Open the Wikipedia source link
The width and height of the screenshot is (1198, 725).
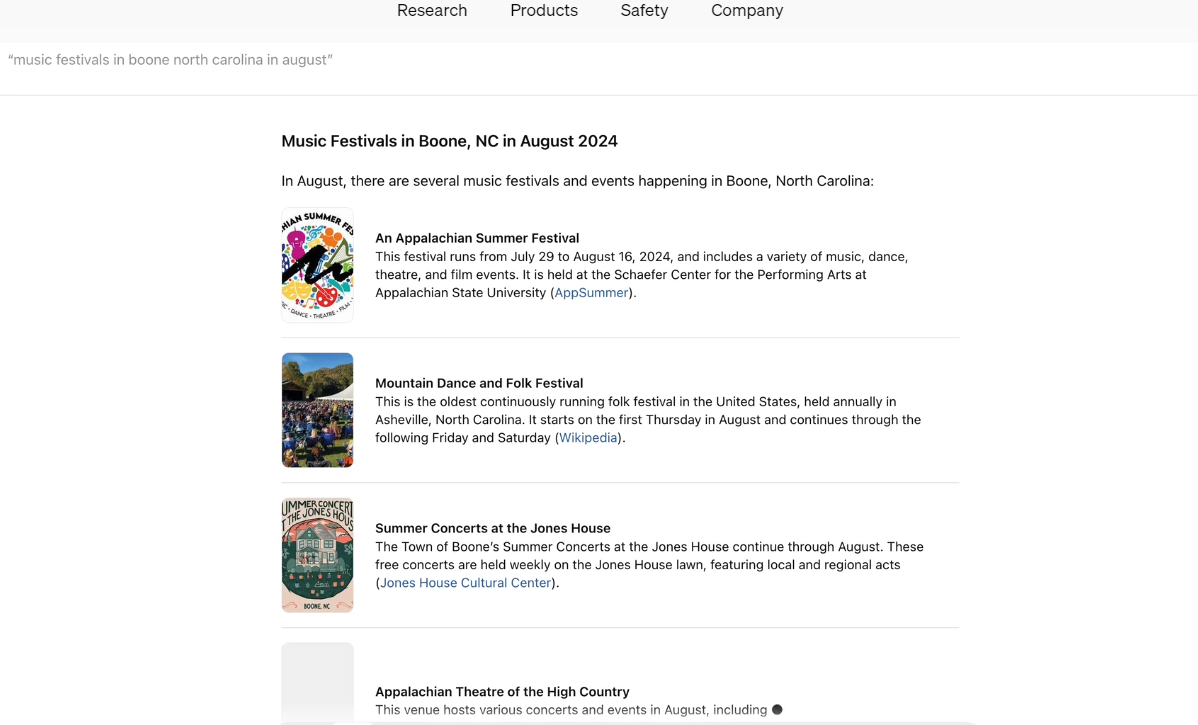[x=588, y=438]
